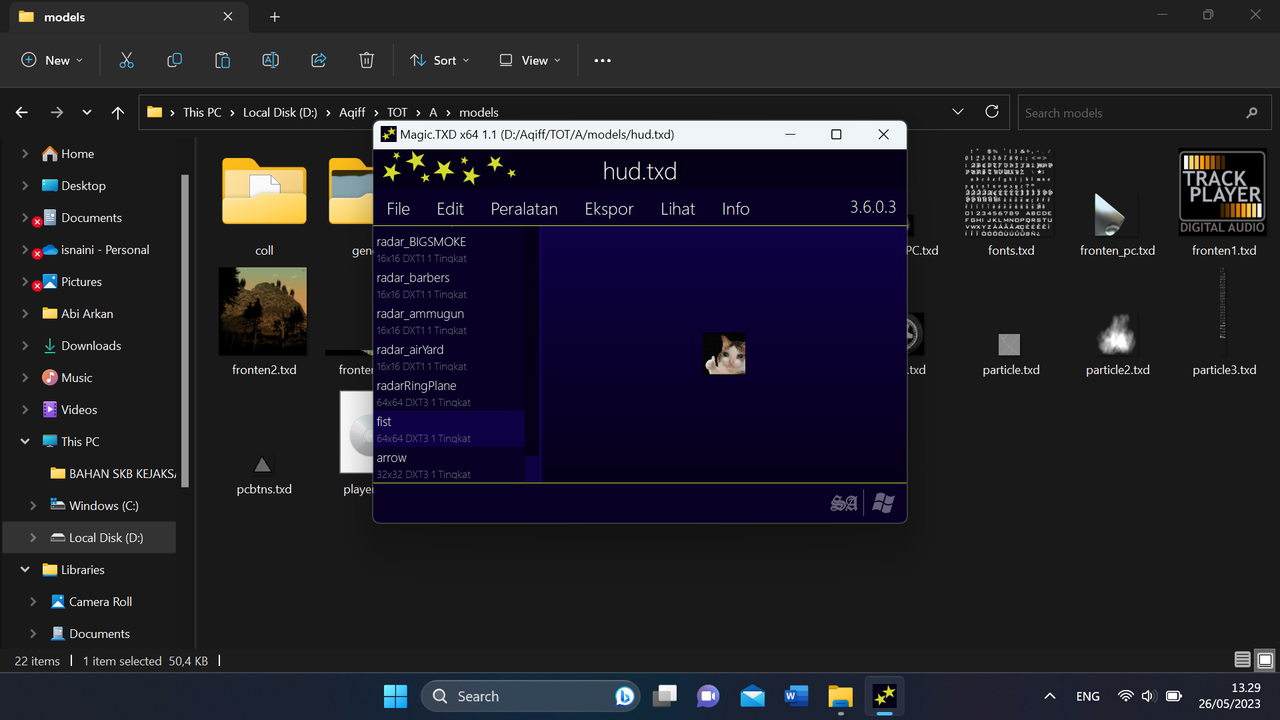Click the SA platform icon in Magic.TXD
Screen dimensions: 1280x720
pos(844,503)
